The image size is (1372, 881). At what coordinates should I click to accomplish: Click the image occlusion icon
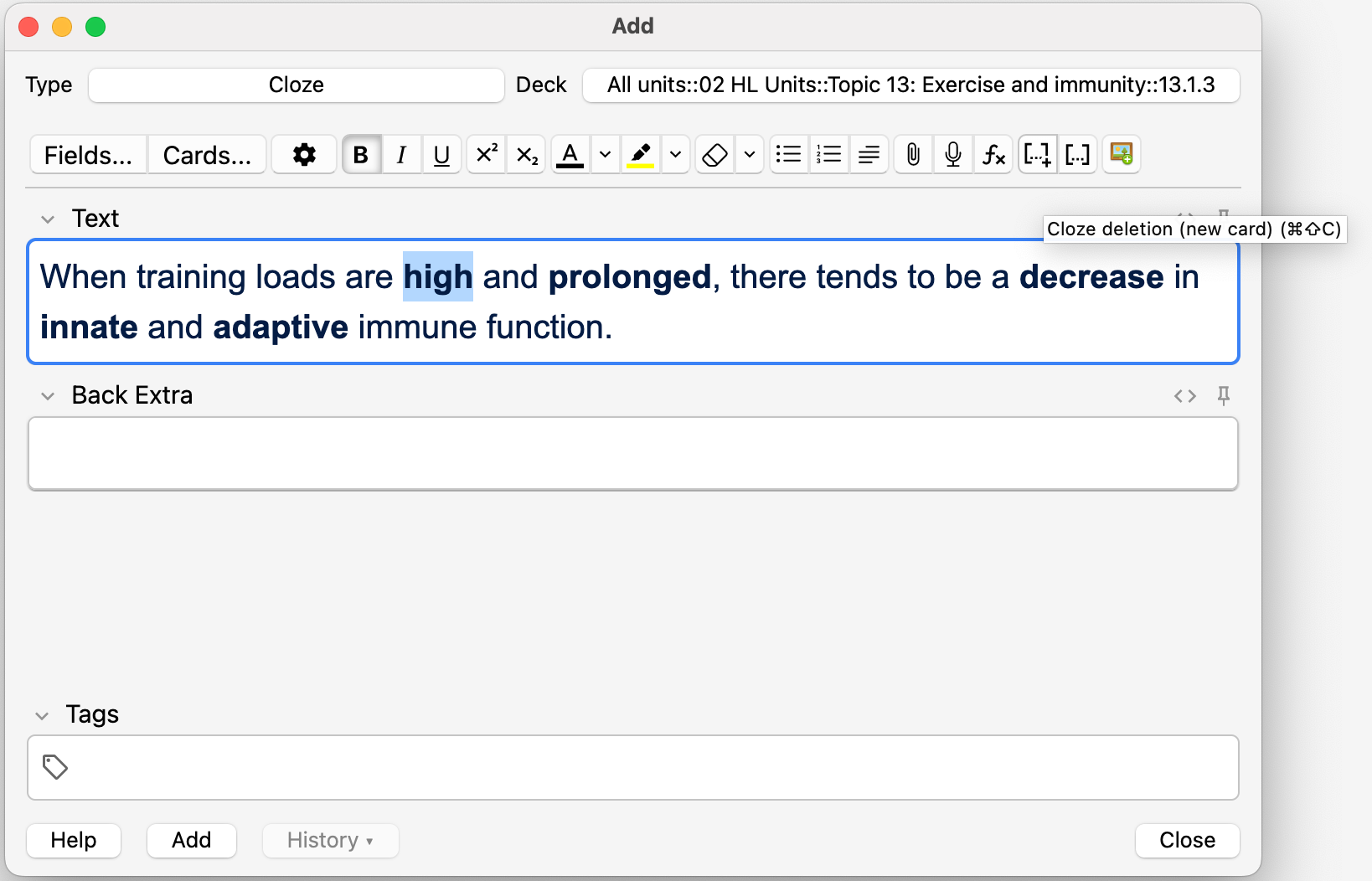1121,154
